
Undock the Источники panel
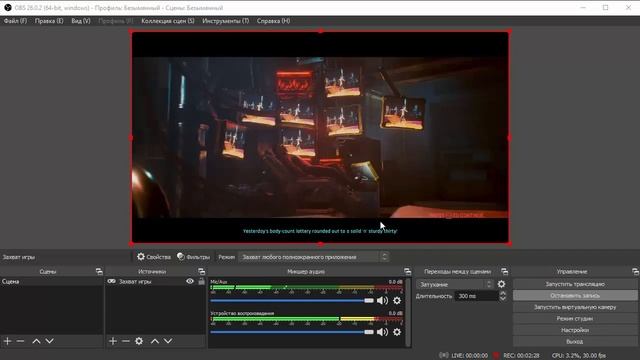coord(201,271)
